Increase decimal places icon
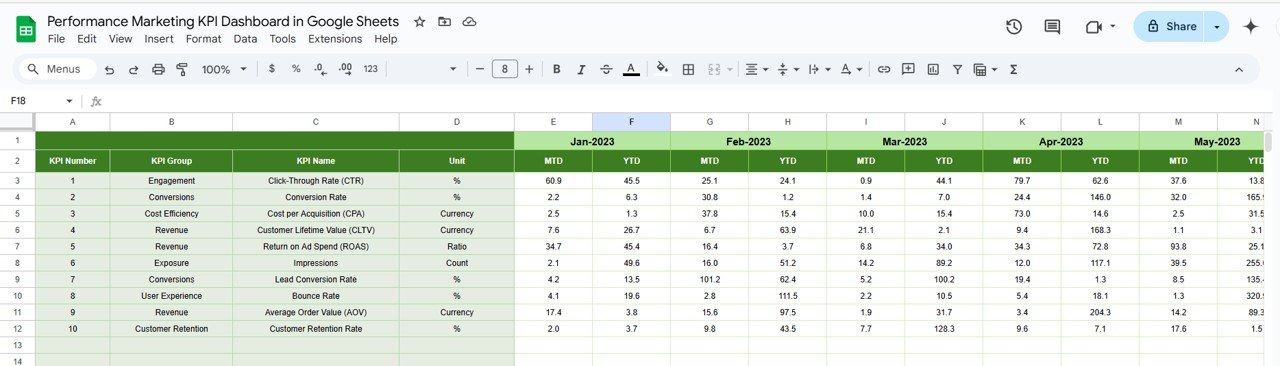This screenshot has height=366, width=1280. coord(345,69)
